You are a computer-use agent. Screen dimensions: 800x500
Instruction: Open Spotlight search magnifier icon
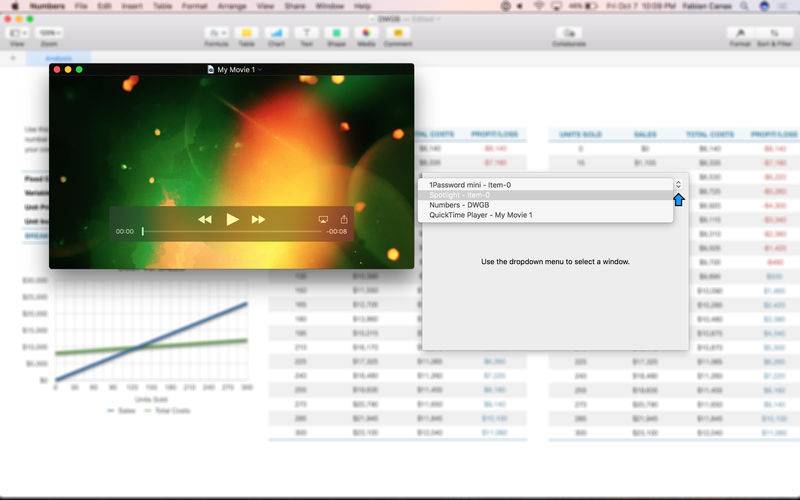click(744, 6)
